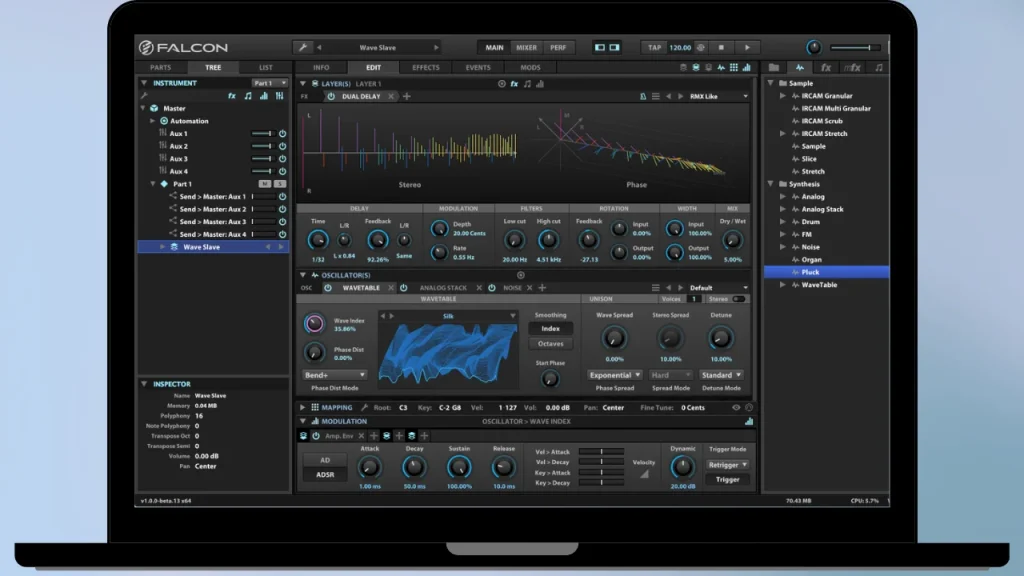Expand the Automation tree node

point(153,121)
